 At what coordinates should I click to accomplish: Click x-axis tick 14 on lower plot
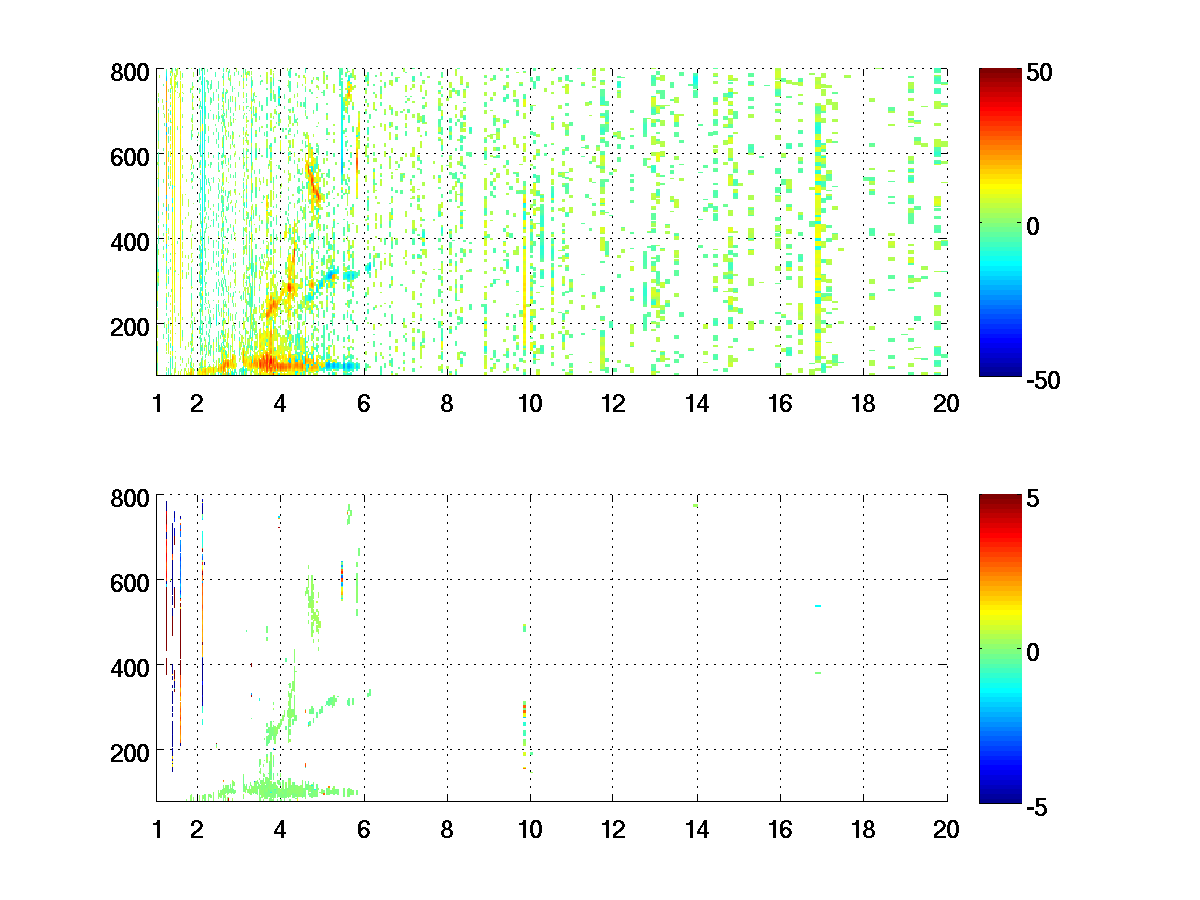(x=697, y=829)
